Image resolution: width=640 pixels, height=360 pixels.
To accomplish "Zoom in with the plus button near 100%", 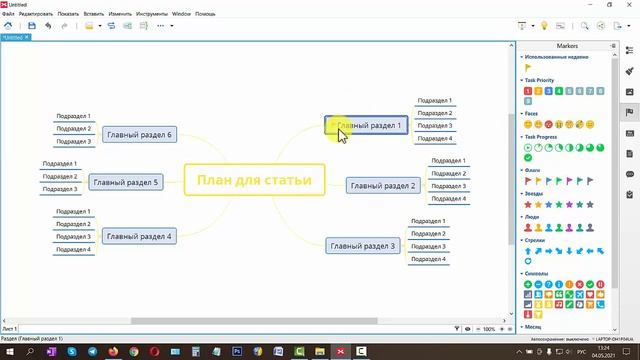I will [502, 329].
